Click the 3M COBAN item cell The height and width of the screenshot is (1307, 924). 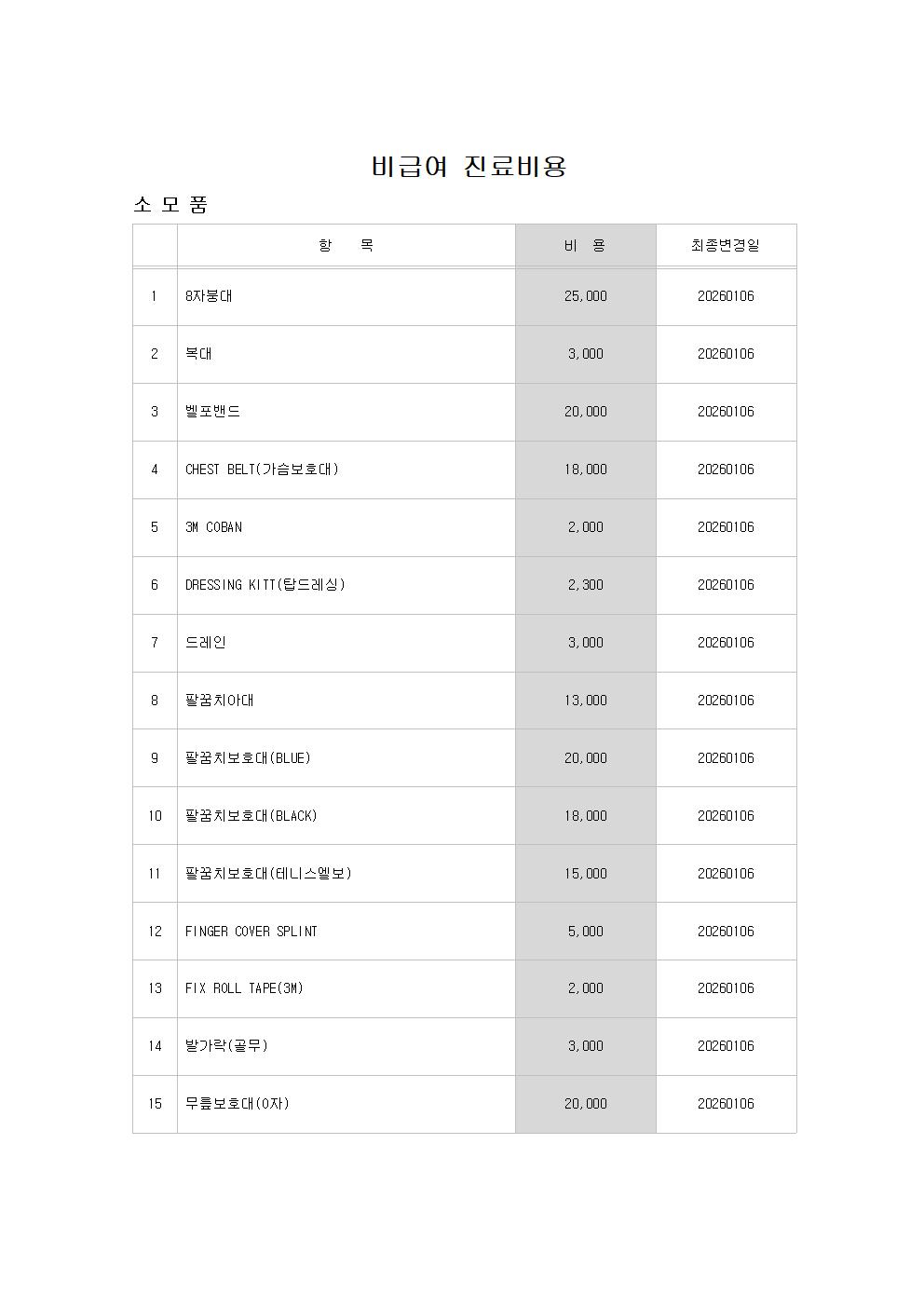pos(213,527)
